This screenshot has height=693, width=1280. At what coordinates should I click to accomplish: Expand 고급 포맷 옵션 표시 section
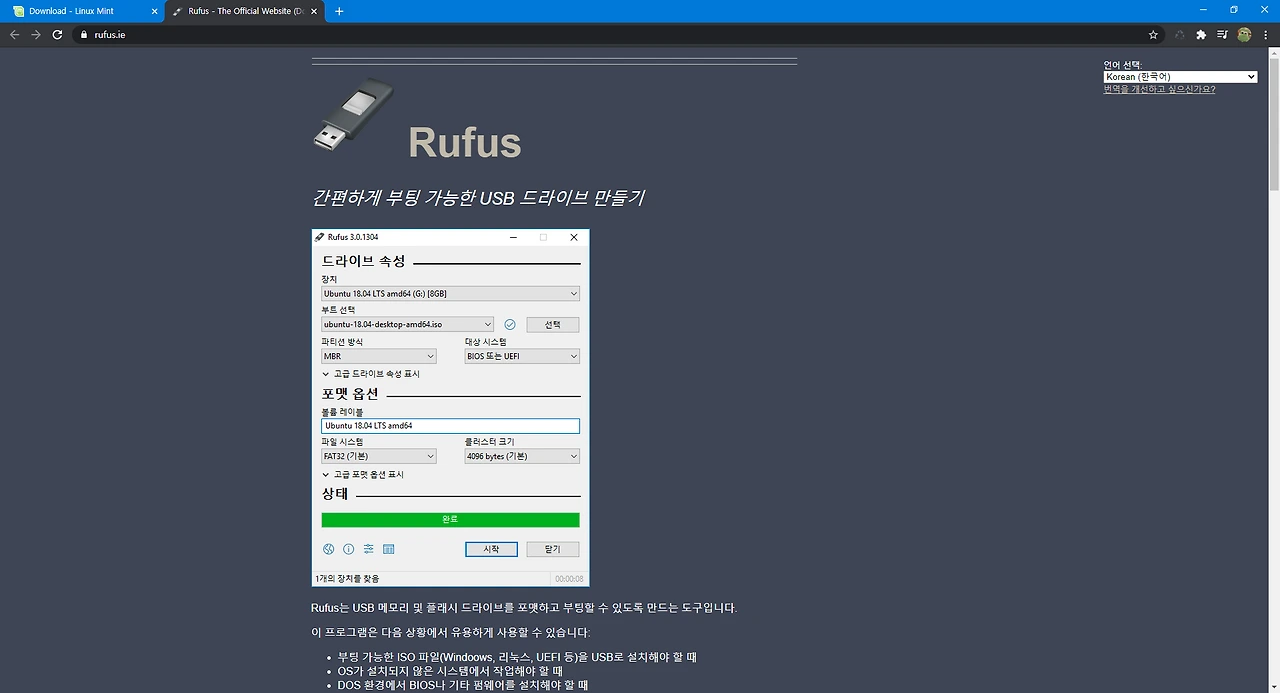363,475
